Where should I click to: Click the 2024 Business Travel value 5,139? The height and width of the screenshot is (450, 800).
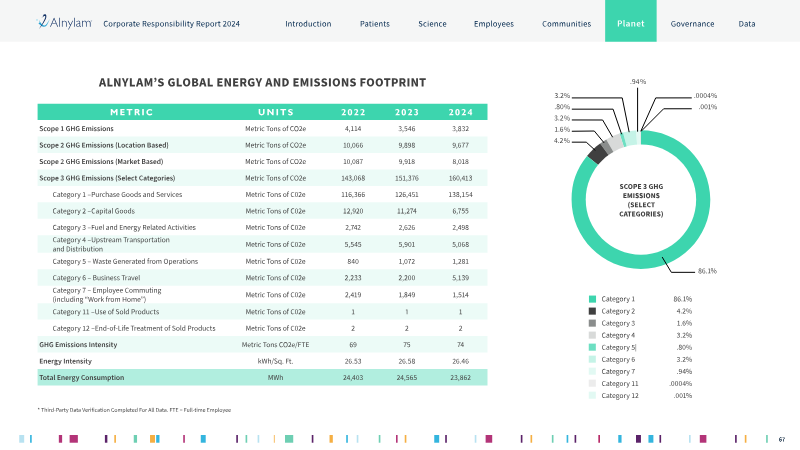click(x=460, y=278)
